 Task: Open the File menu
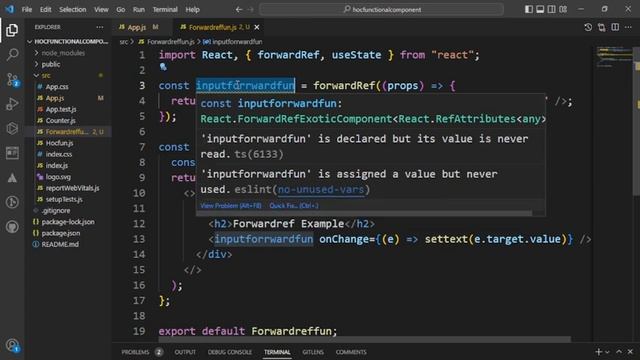tap(27, 9)
